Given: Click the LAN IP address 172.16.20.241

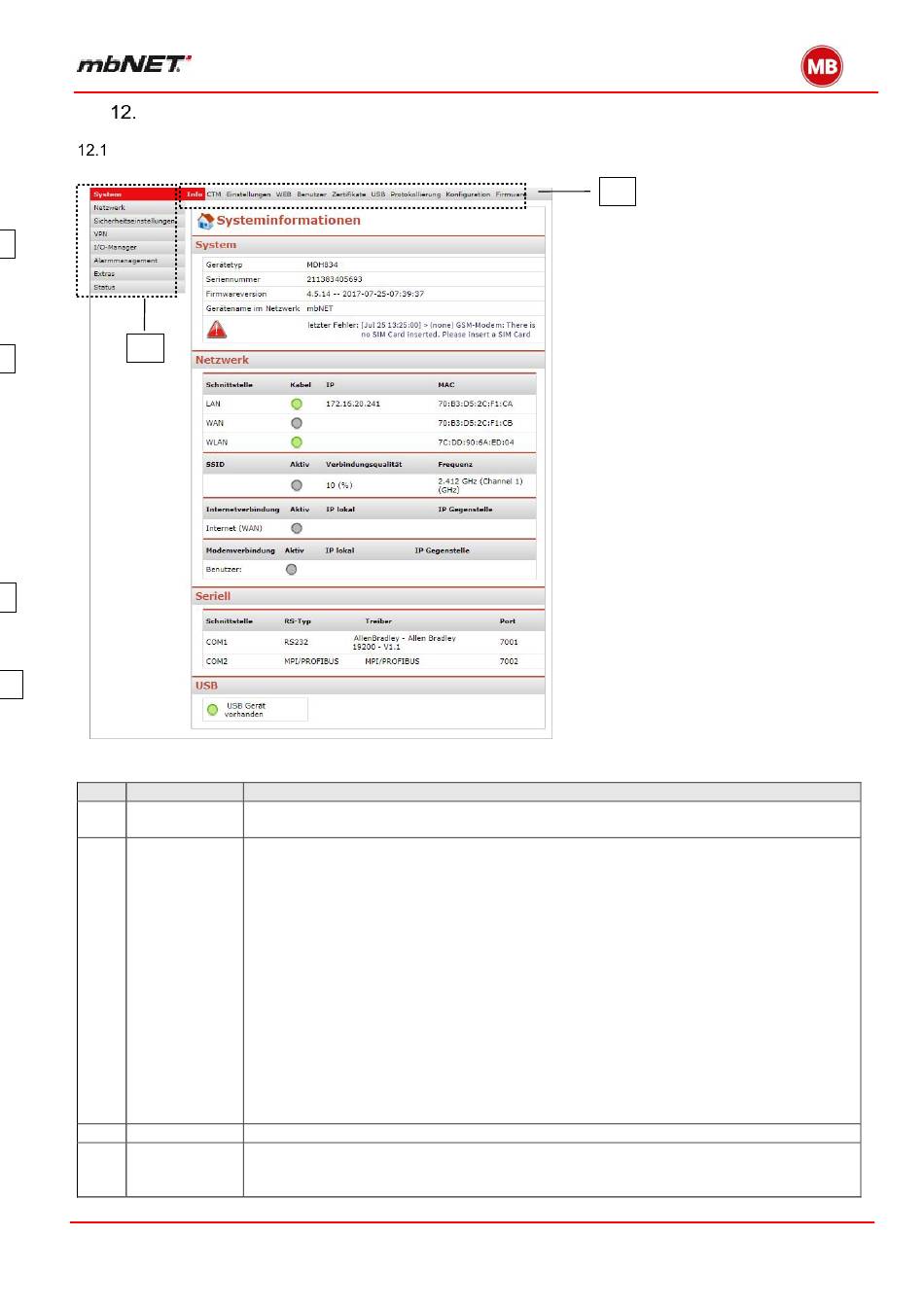Looking at the screenshot, I should tap(353, 404).
